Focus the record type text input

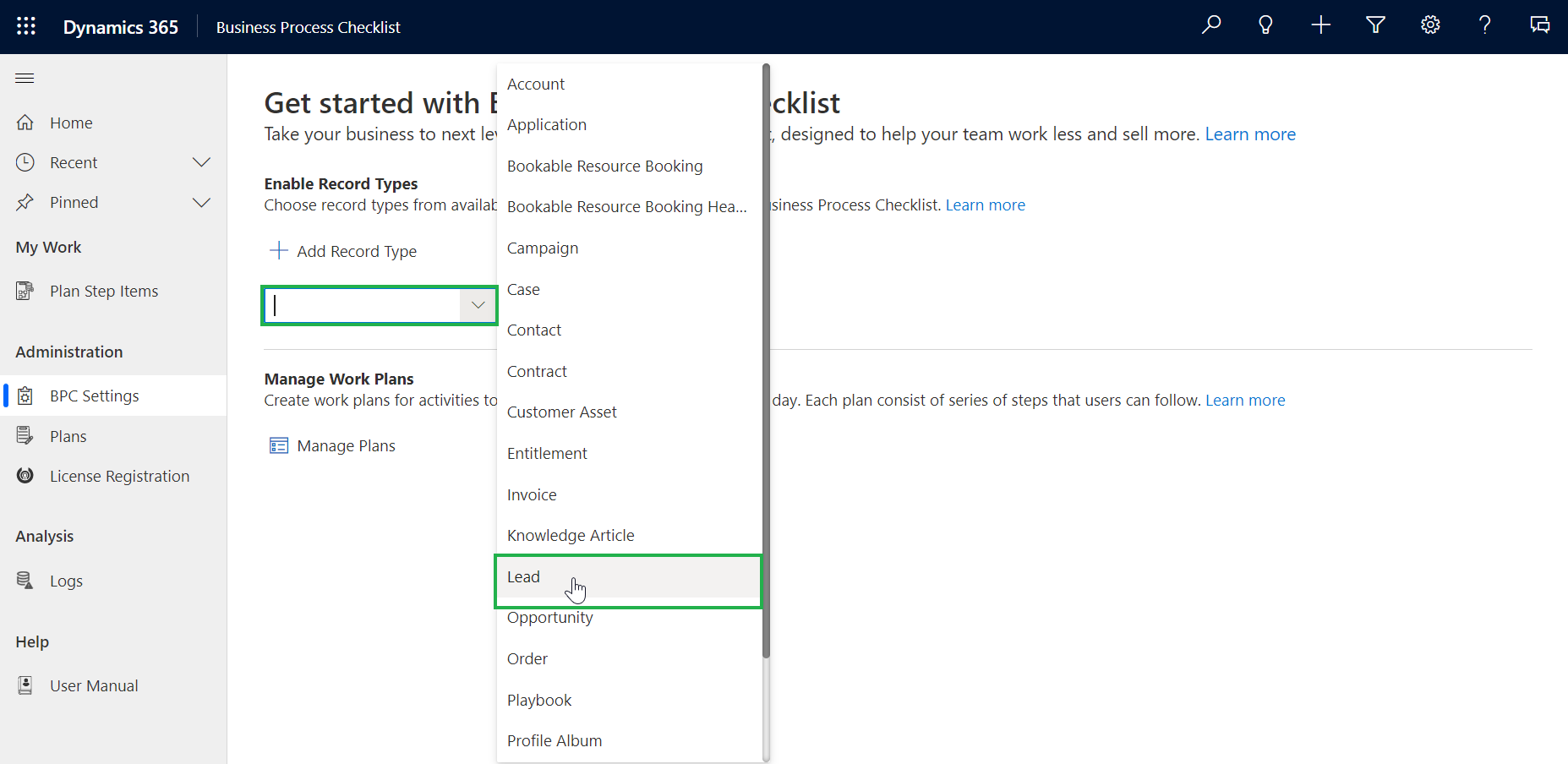coord(363,305)
